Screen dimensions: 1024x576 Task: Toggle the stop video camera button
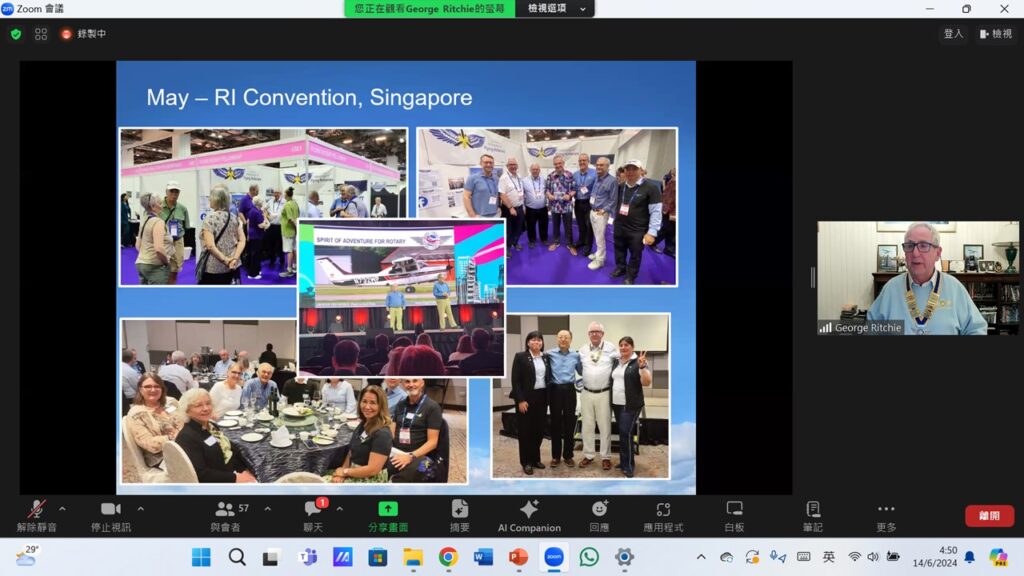tap(110, 510)
